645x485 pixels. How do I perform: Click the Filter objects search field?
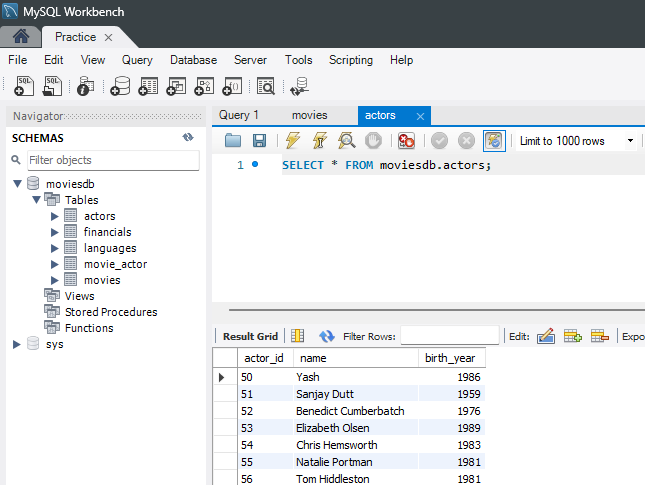point(113,160)
